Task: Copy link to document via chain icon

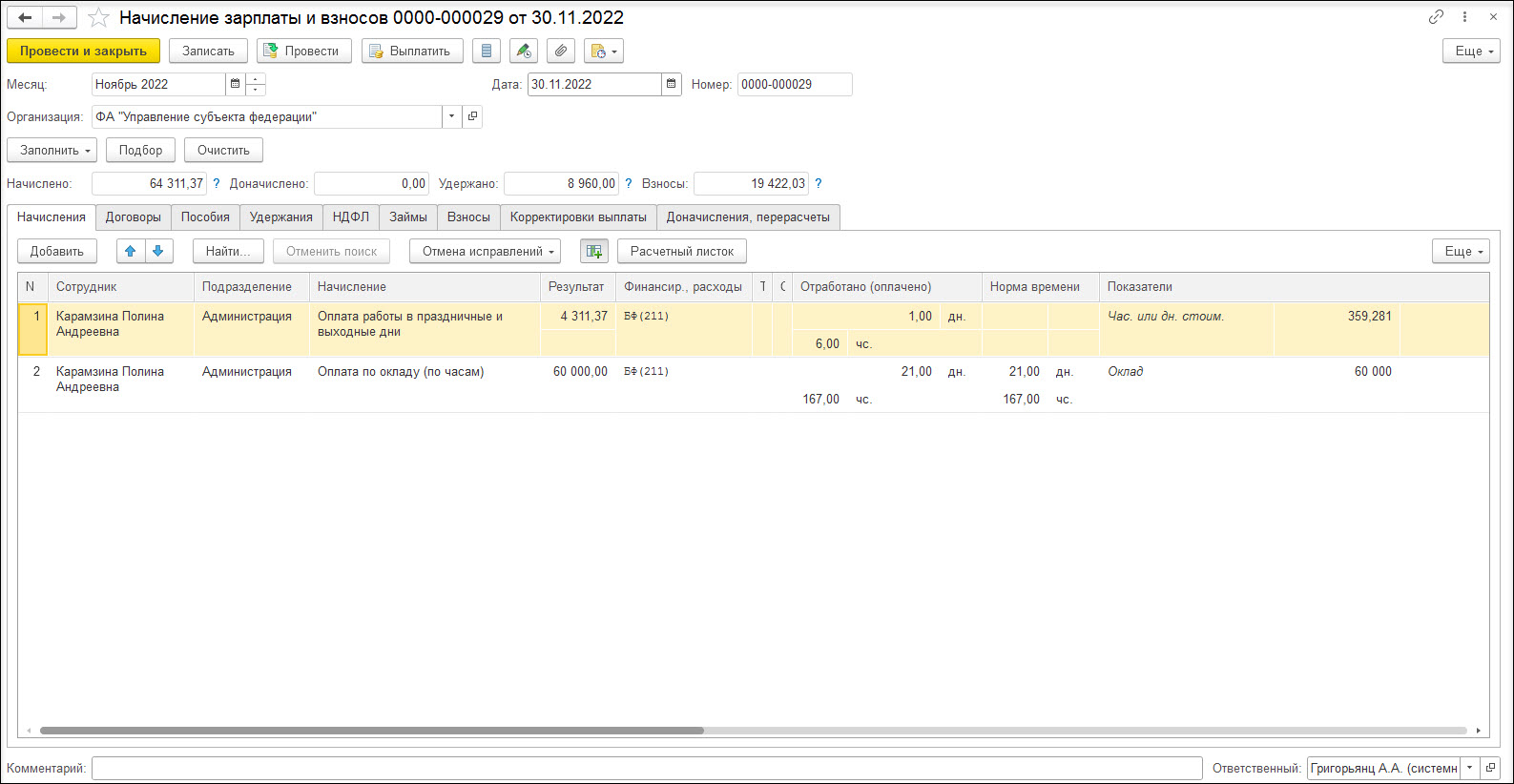Action: (1436, 17)
